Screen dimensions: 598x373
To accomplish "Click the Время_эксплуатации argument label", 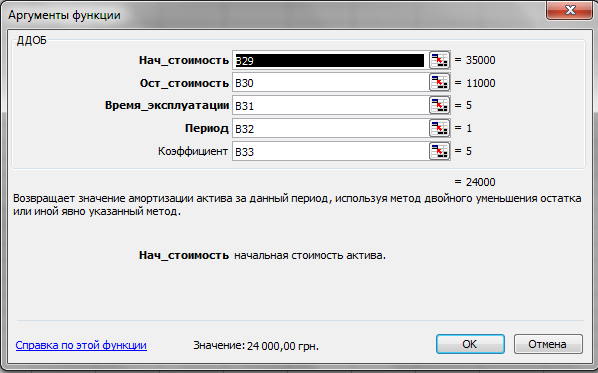I will pos(167,106).
